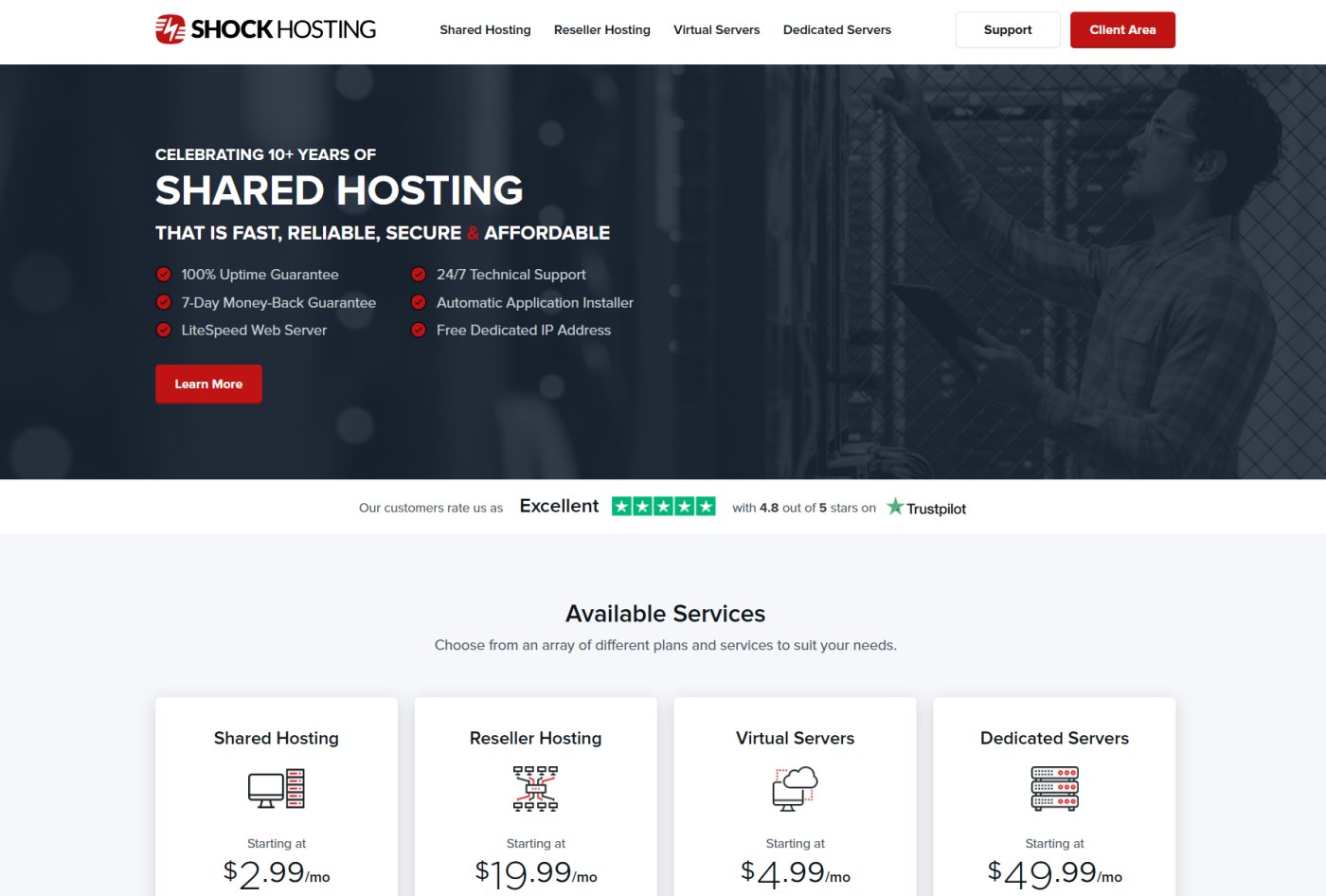Open the Client Area

click(x=1122, y=29)
